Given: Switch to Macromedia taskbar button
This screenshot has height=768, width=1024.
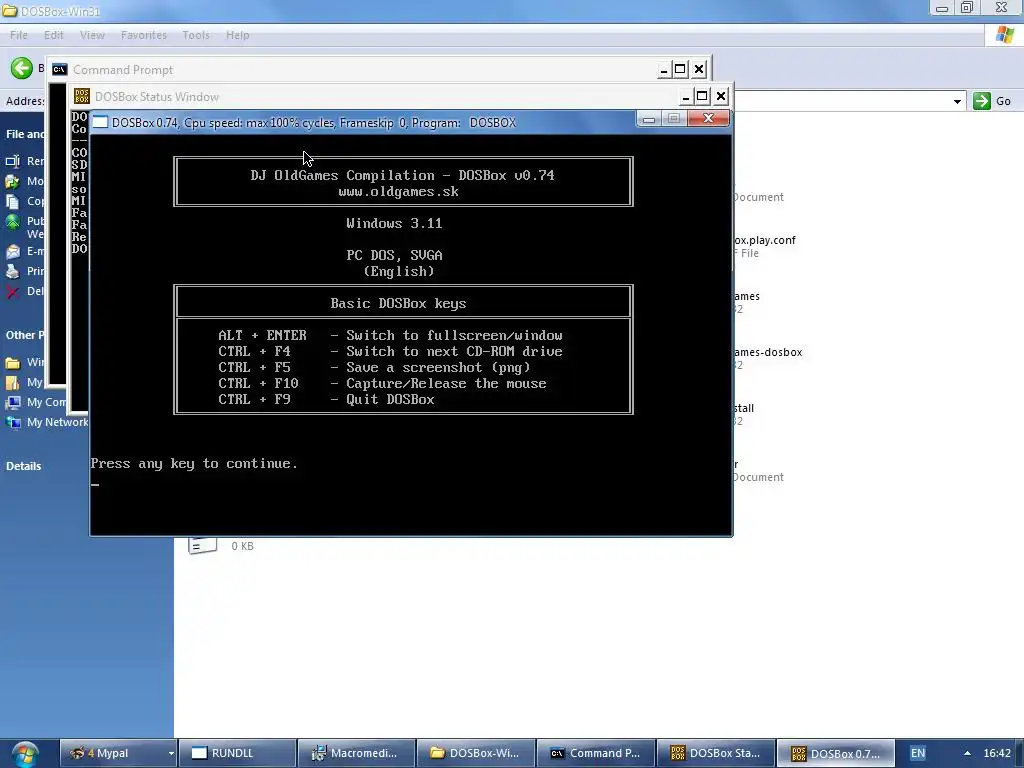Looking at the screenshot, I should (357, 753).
